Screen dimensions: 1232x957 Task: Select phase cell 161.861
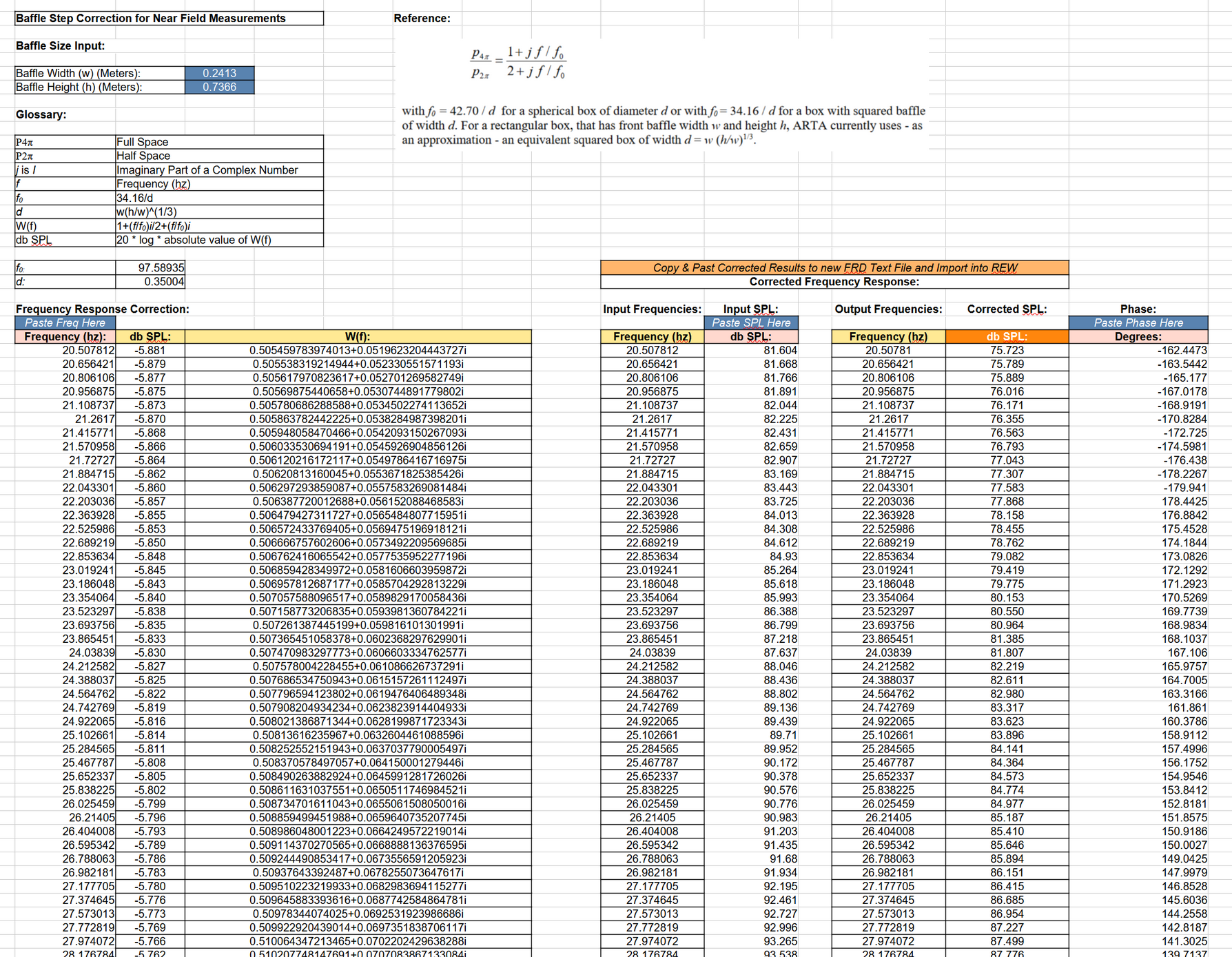[1138, 708]
